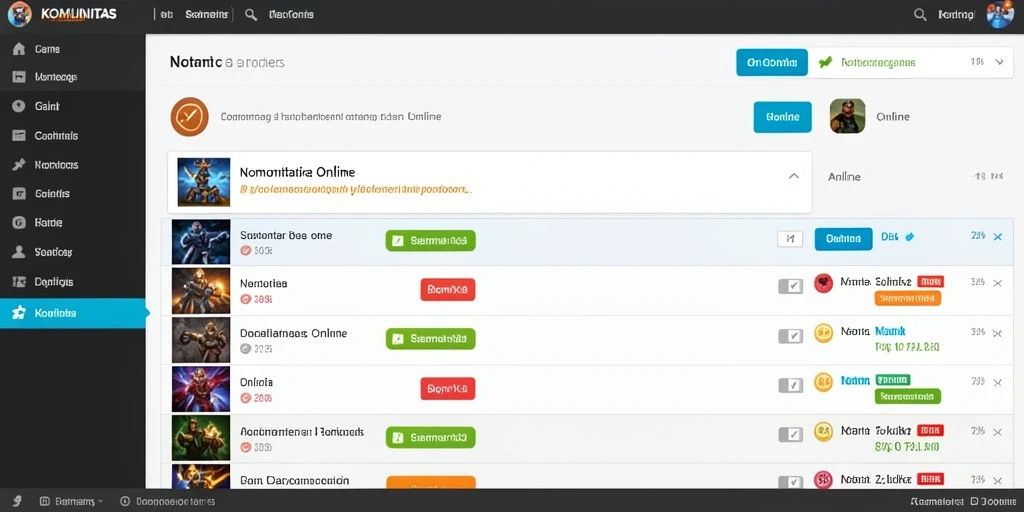Open the Datmams dropdown in the status bar
This screenshot has height=512, width=1024.
pos(71,502)
